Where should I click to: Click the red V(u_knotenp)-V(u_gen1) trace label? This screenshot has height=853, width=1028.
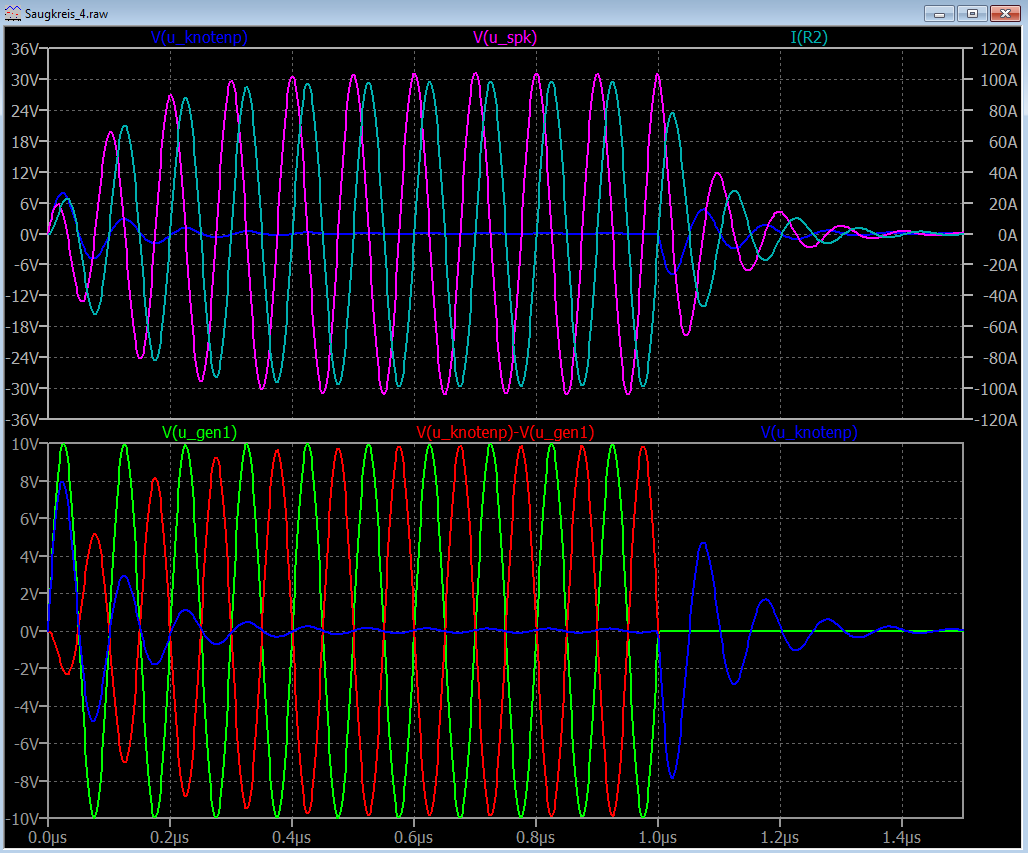point(504,432)
